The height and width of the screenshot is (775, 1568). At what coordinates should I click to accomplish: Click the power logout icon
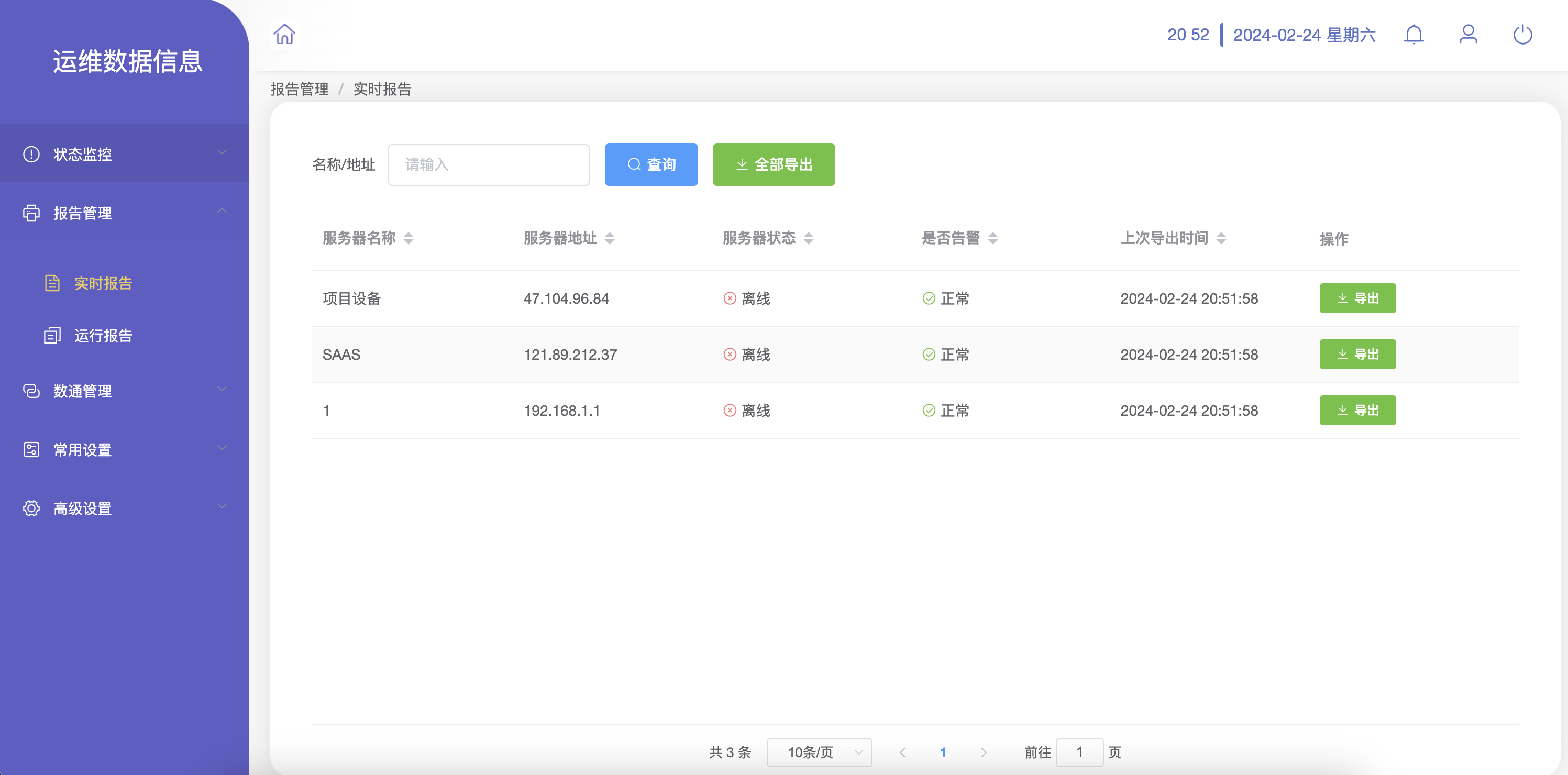point(1522,34)
